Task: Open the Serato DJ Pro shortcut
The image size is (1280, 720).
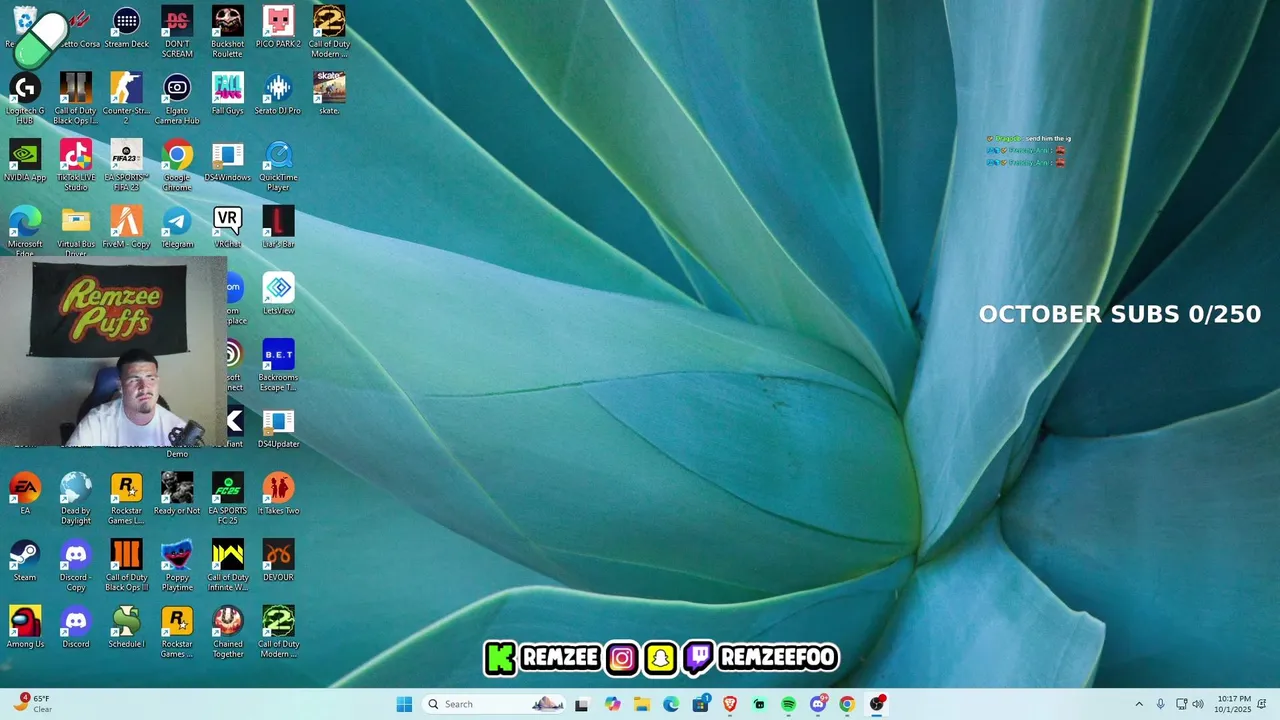Action: coord(278,95)
